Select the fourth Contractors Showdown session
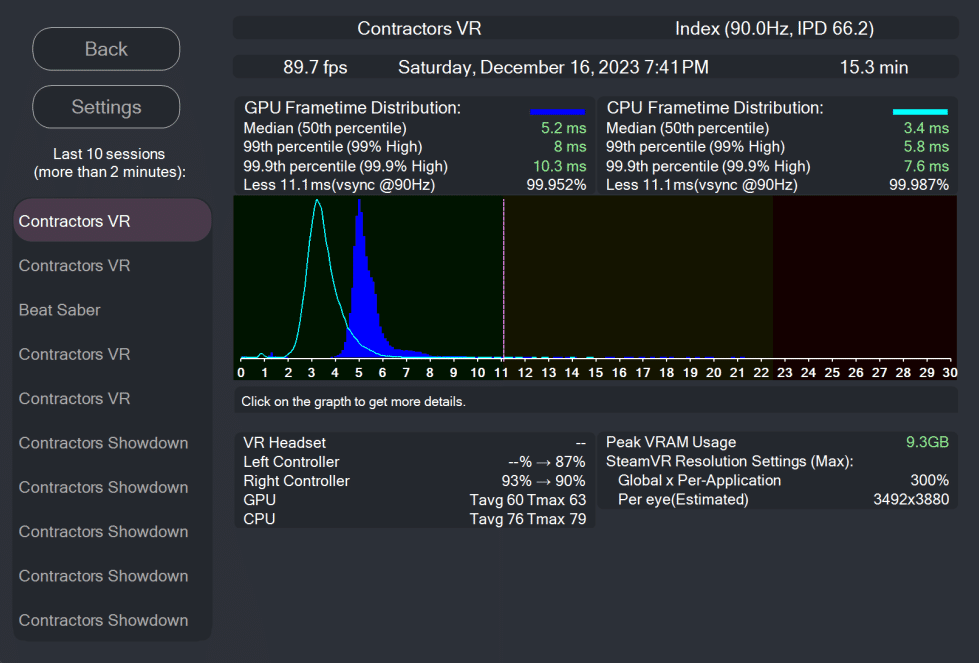Viewport: 979px width, 663px height. tap(112, 576)
